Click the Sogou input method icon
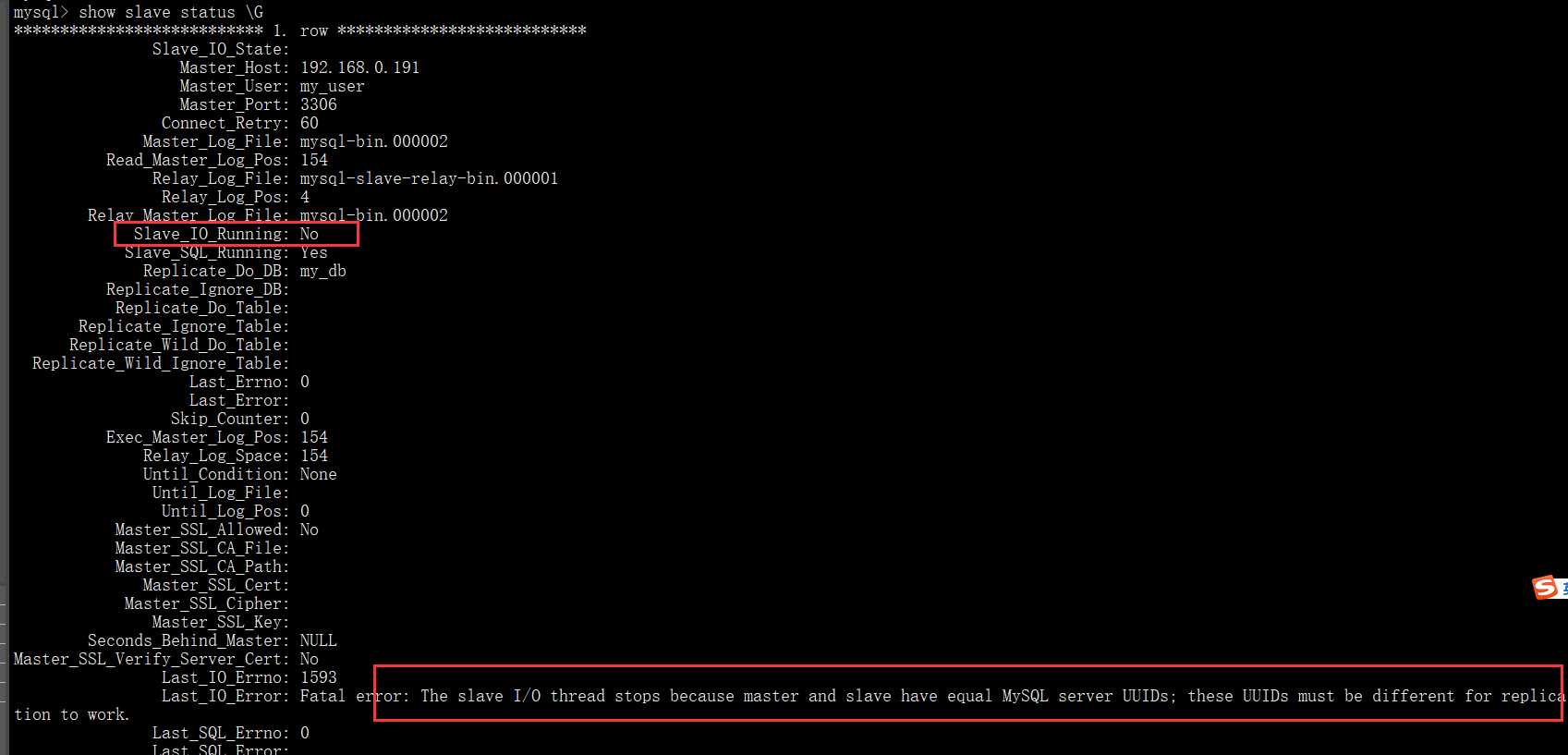Screen dimensions: 1568x755 click(1545, 587)
